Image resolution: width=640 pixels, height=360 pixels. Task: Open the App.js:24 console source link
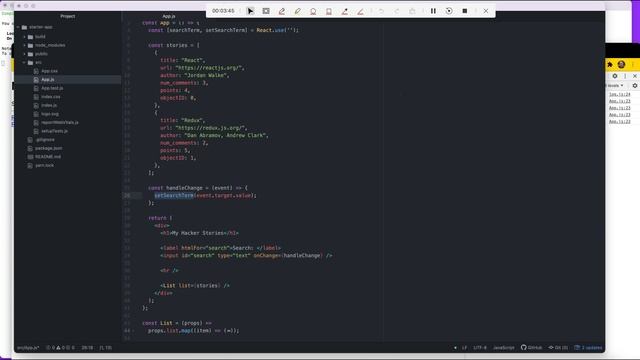pos(620,94)
